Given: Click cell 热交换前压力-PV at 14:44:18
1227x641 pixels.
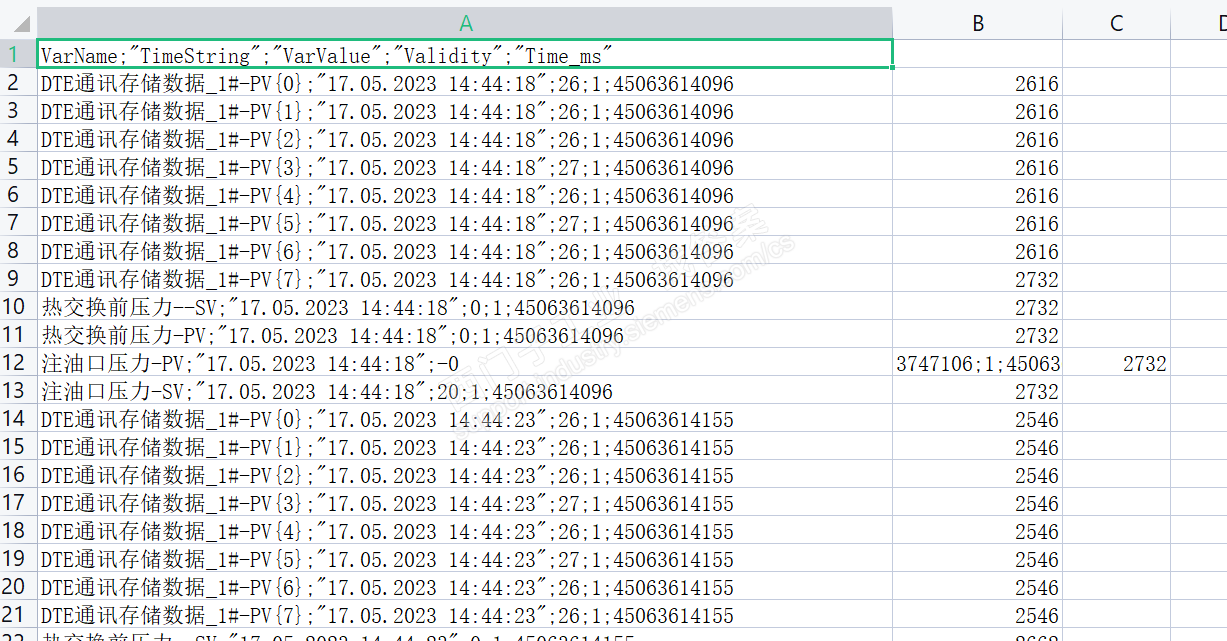Looking at the screenshot, I should [x=465, y=335].
